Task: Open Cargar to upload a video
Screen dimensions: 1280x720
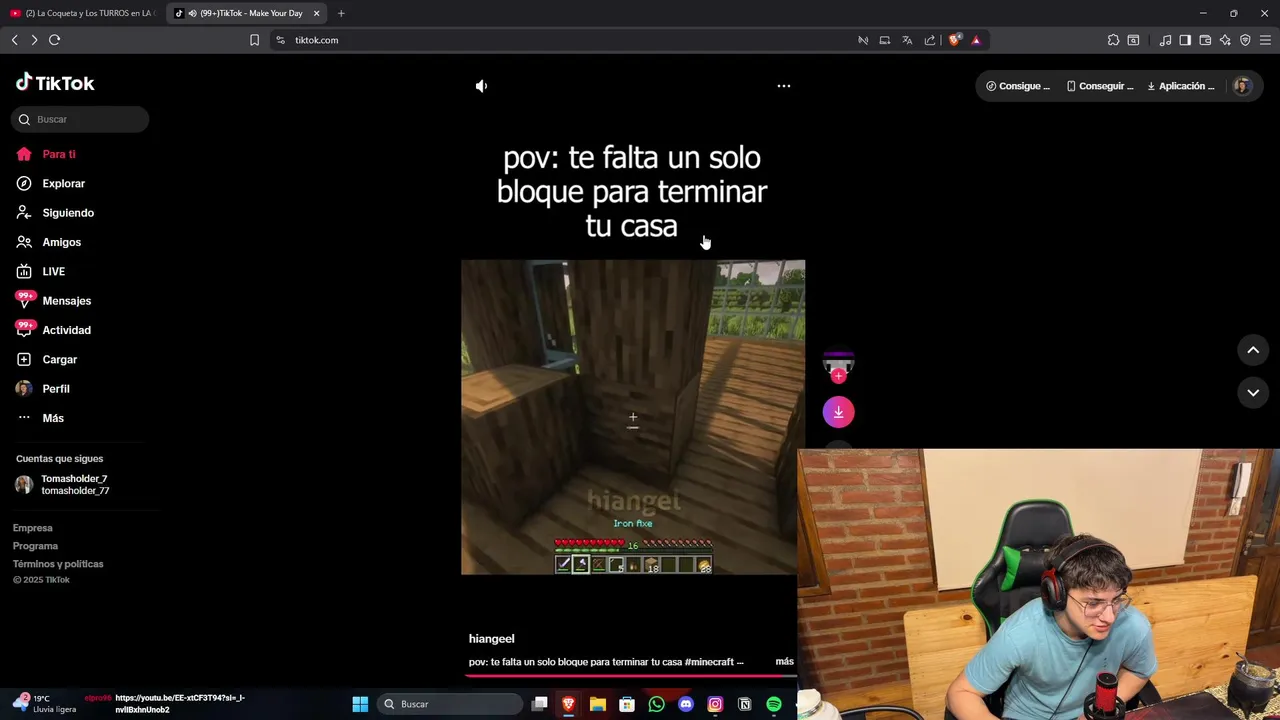Action: tap(59, 359)
